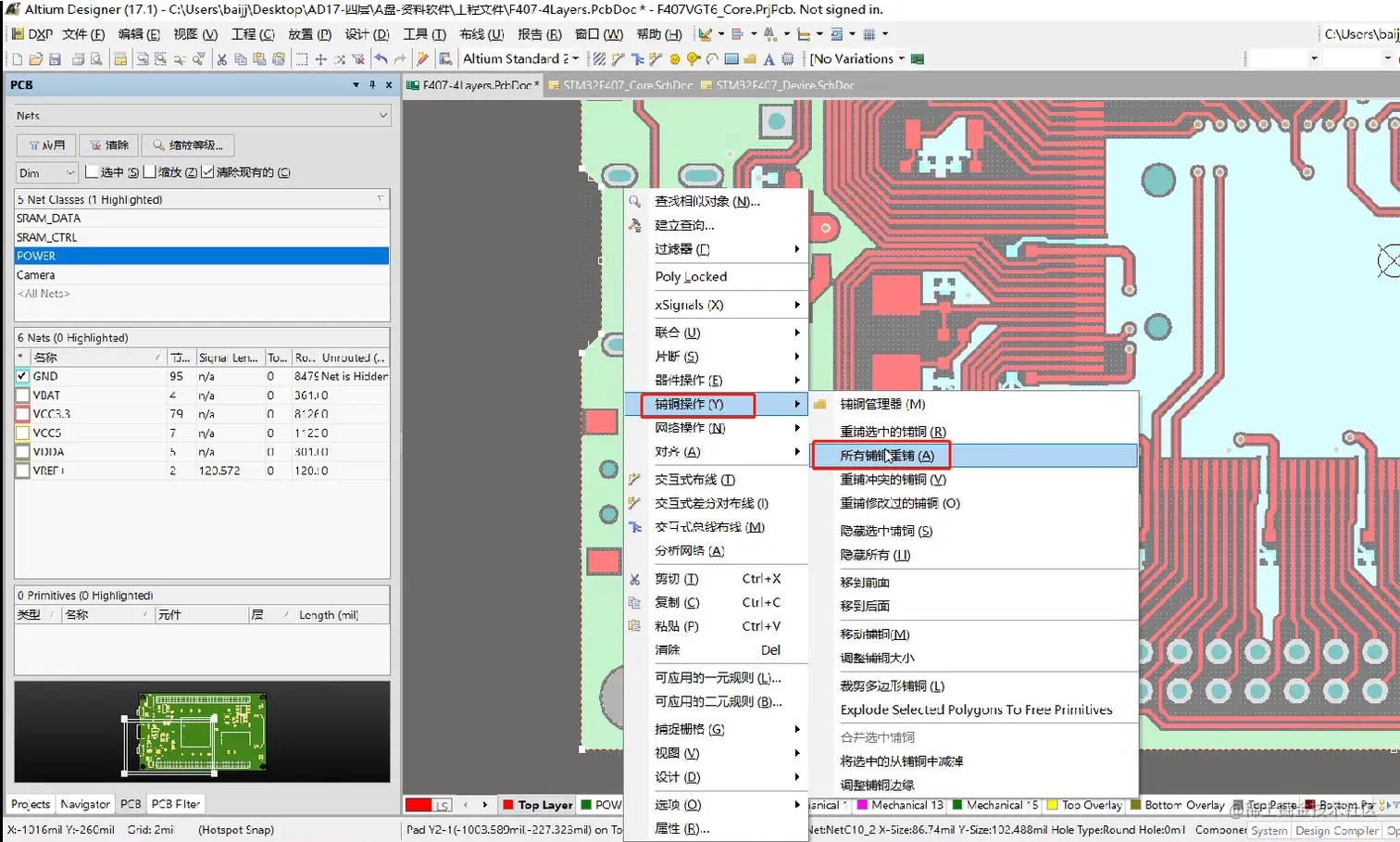
Task: Click the 清除 button in PCB panel
Action: tap(109, 145)
